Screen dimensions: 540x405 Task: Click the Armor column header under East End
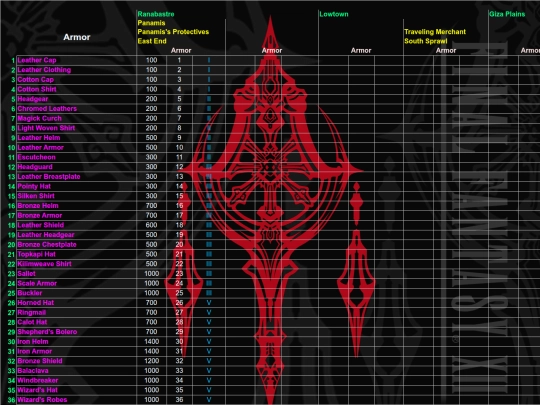click(181, 51)
